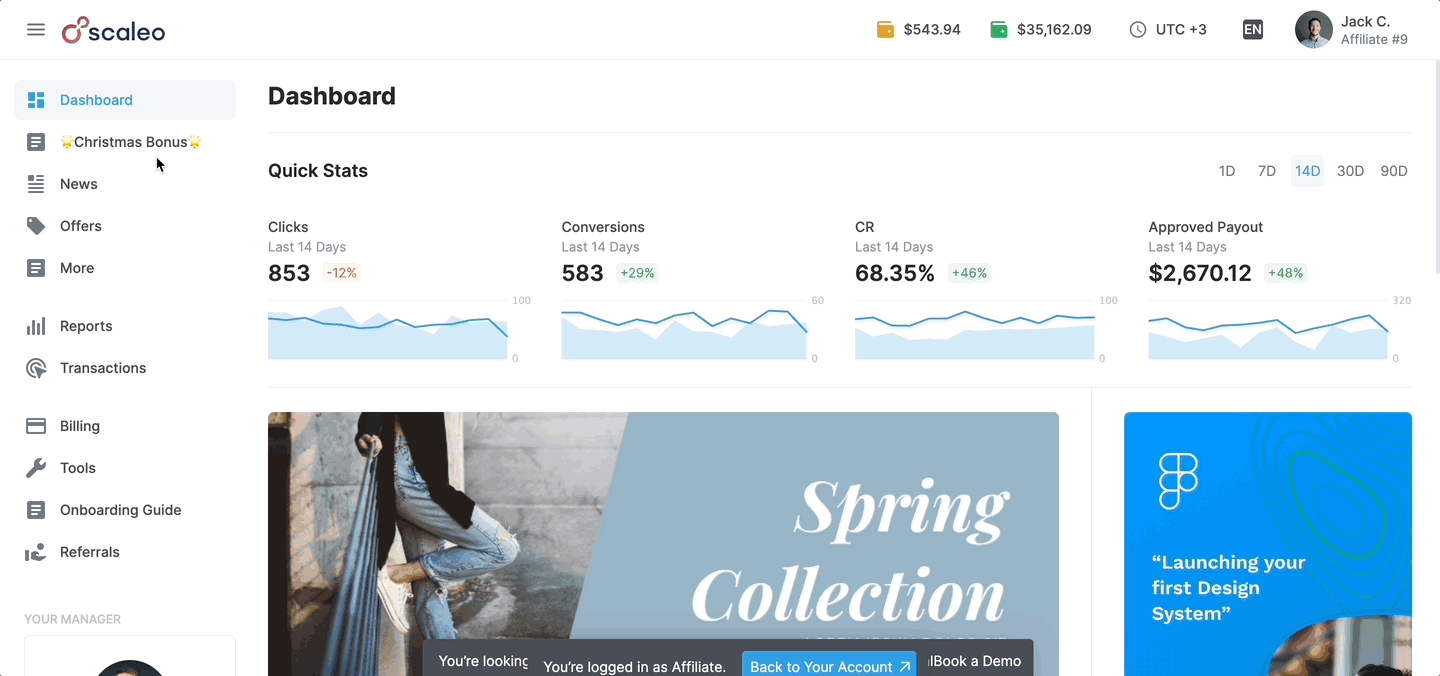This screenshot has height=676, width=1440.
Task: Click the $2,670.12 payout value
Action: [1200, 273]
